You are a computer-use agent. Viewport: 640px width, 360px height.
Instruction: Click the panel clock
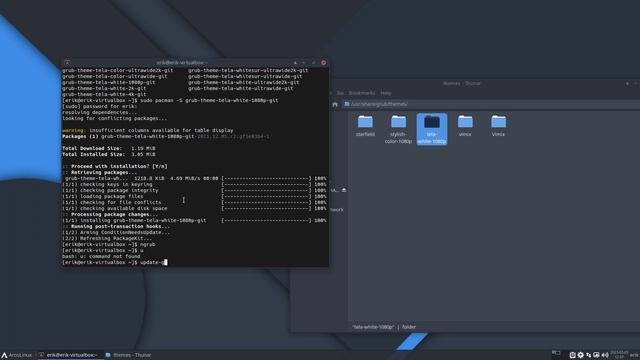tap(619, 355)
